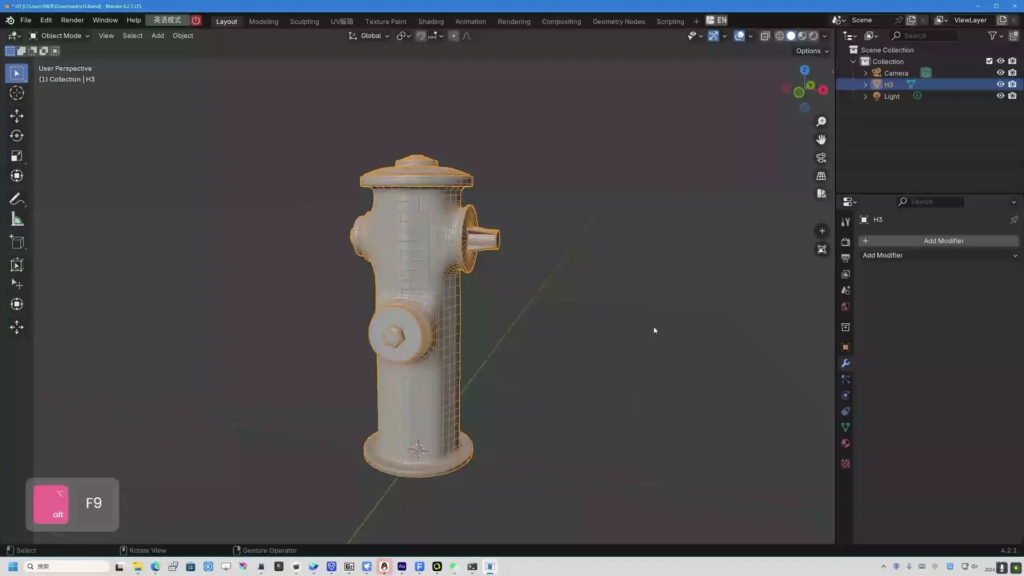Click the Add Cube tool
The width and height of the screenshot is (1024, 576).
pos(17,242)
